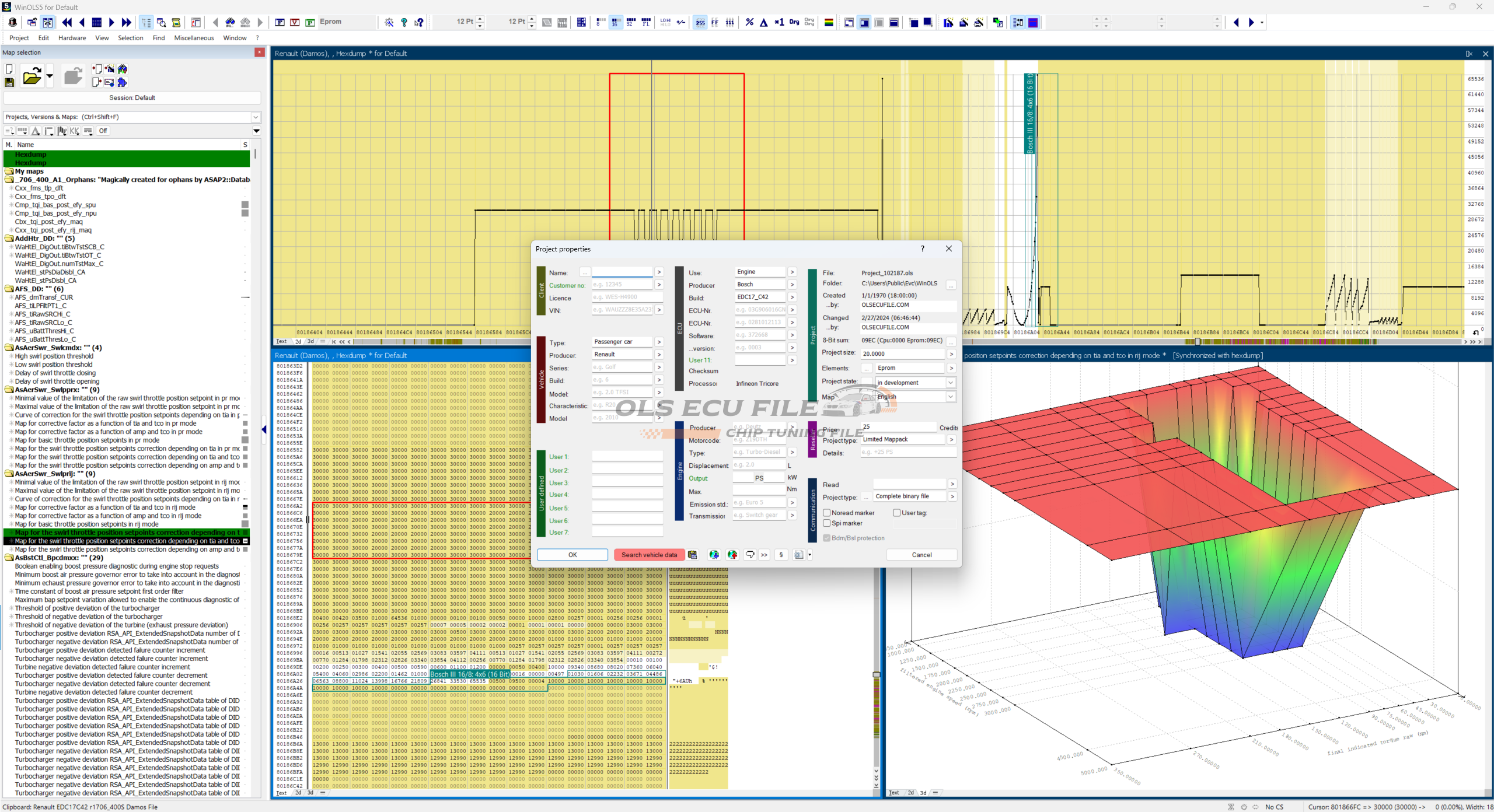Image resolution: width=1494 pixels, height=812 pixels.
Task: Click the double arrow >> button in dialog
Action: tap(764, 555)
